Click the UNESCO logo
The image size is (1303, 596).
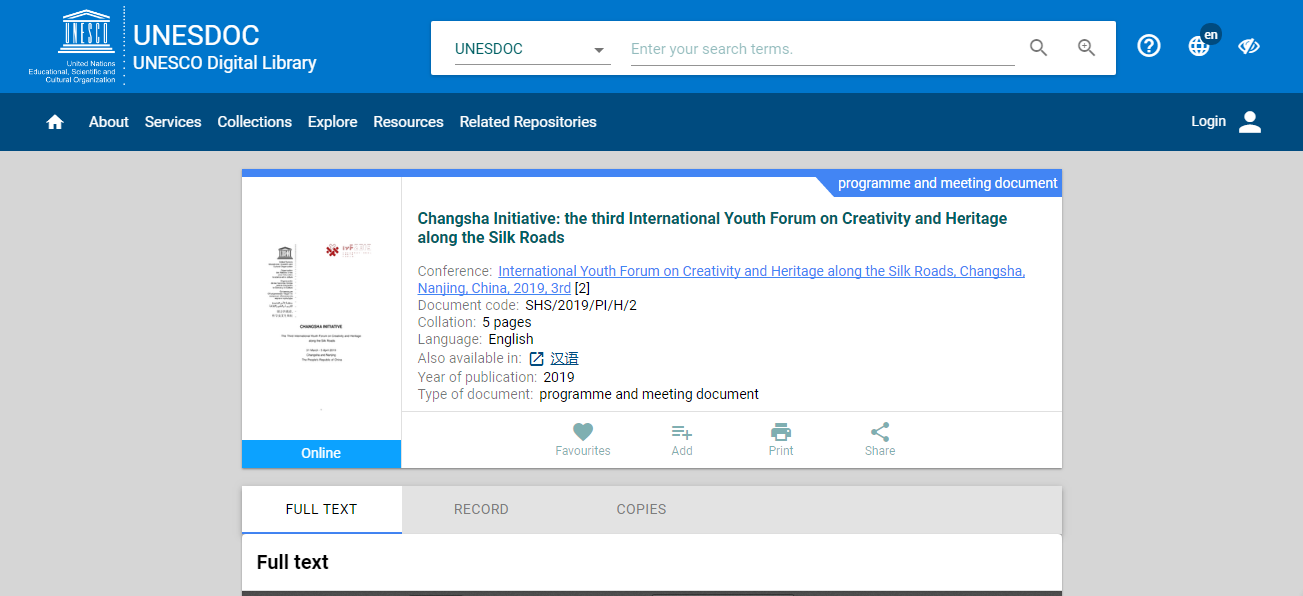pos(85,46)
